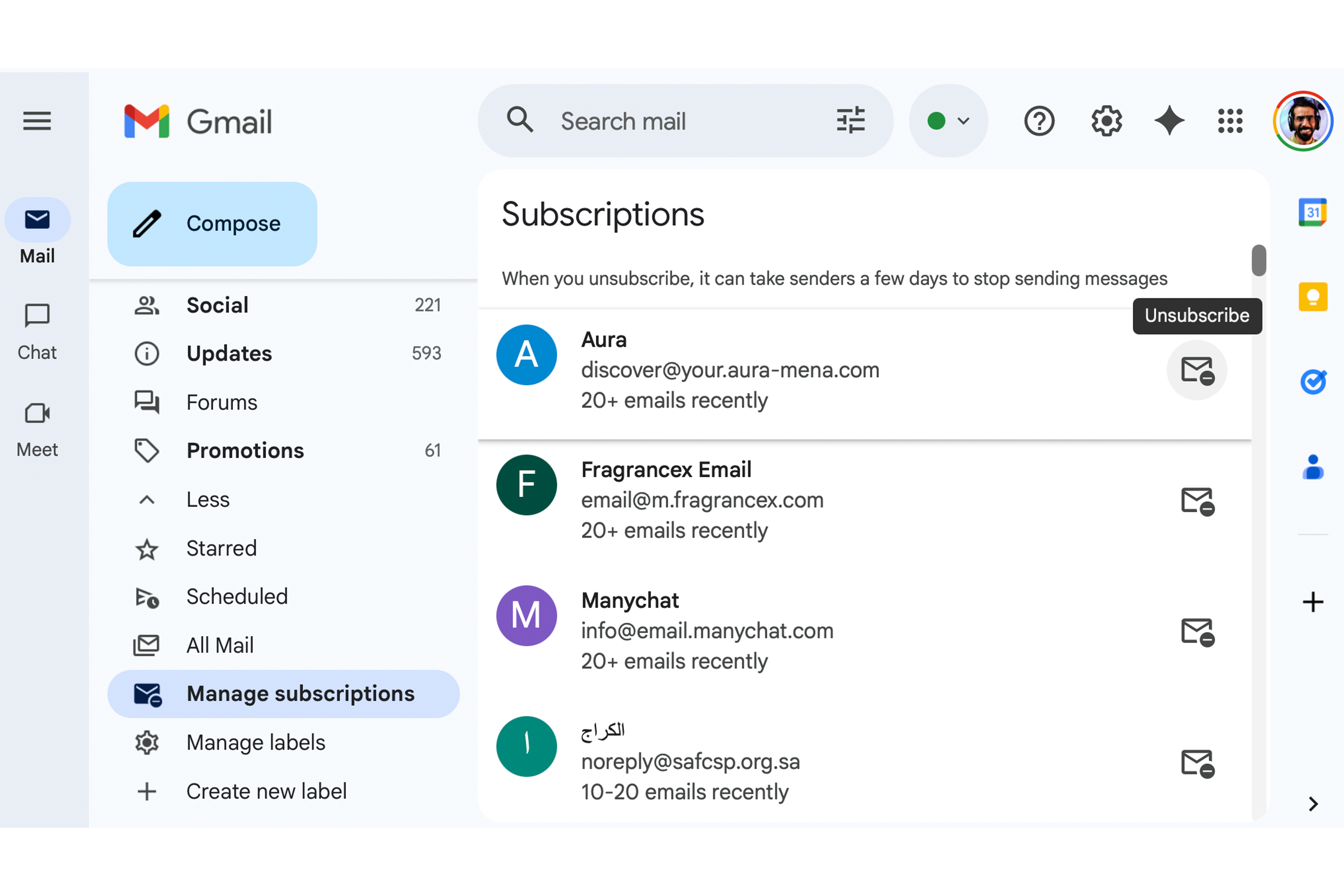Unsubscribe from Fragrancex Email sender
Image resolution: width=1344 pixels, height=896 pixels.
1197,501
